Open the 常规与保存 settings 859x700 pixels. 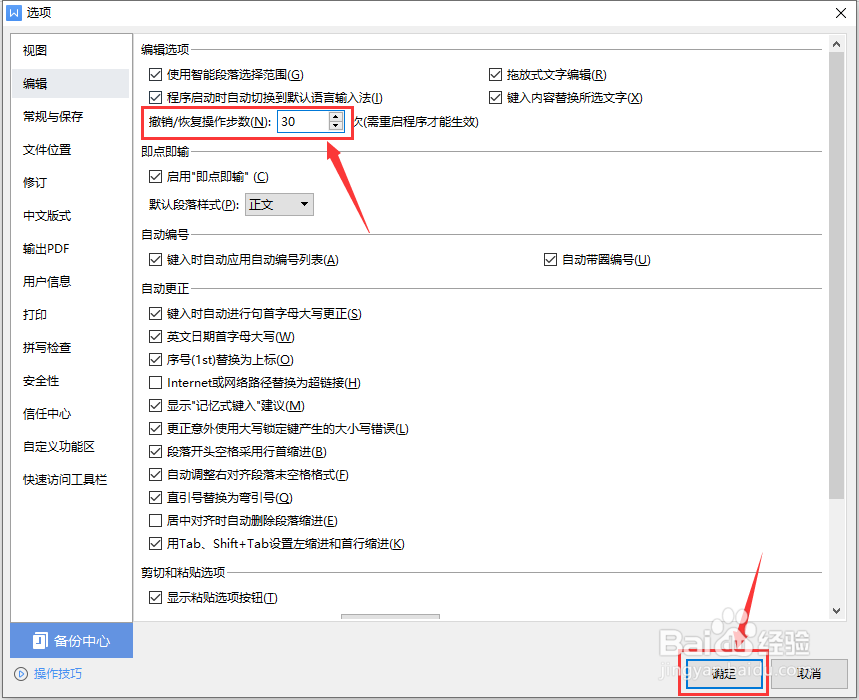tap(70, 116)
